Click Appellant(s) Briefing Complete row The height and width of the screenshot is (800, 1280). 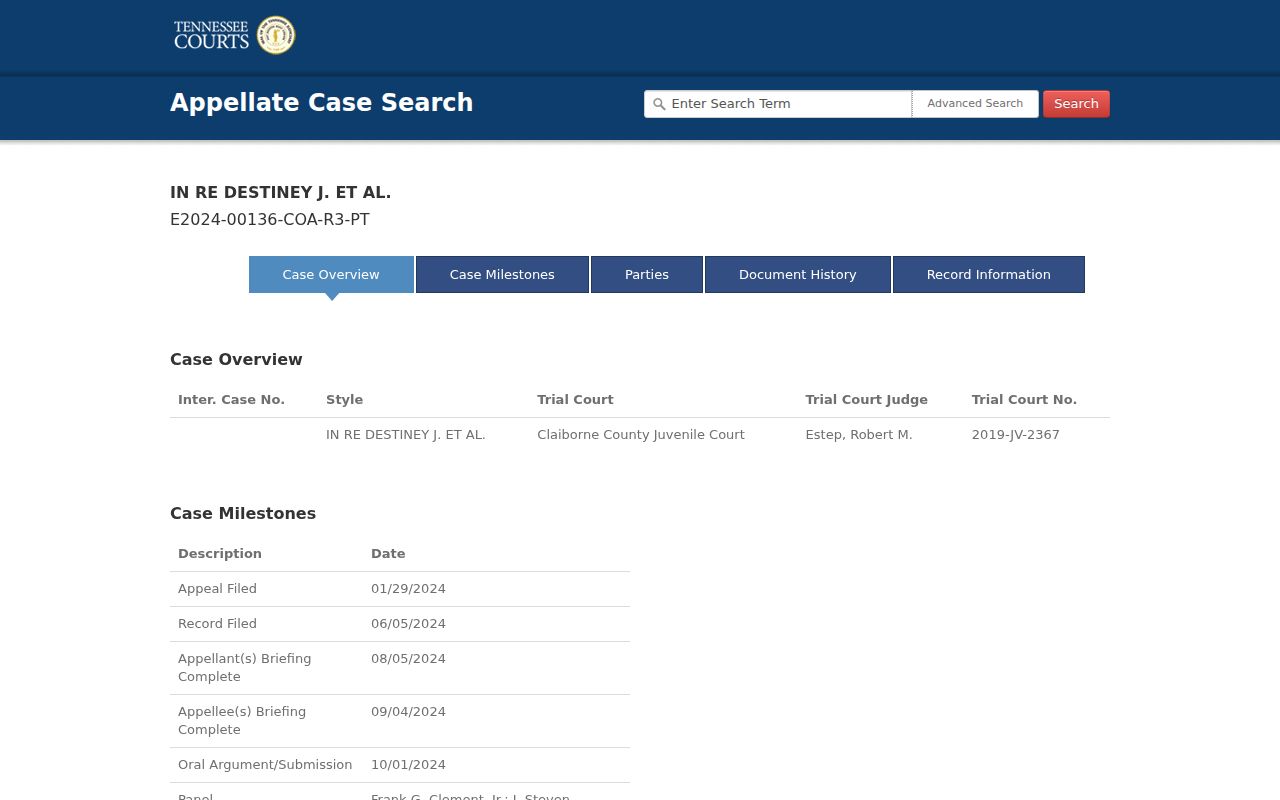coord(400,668)
